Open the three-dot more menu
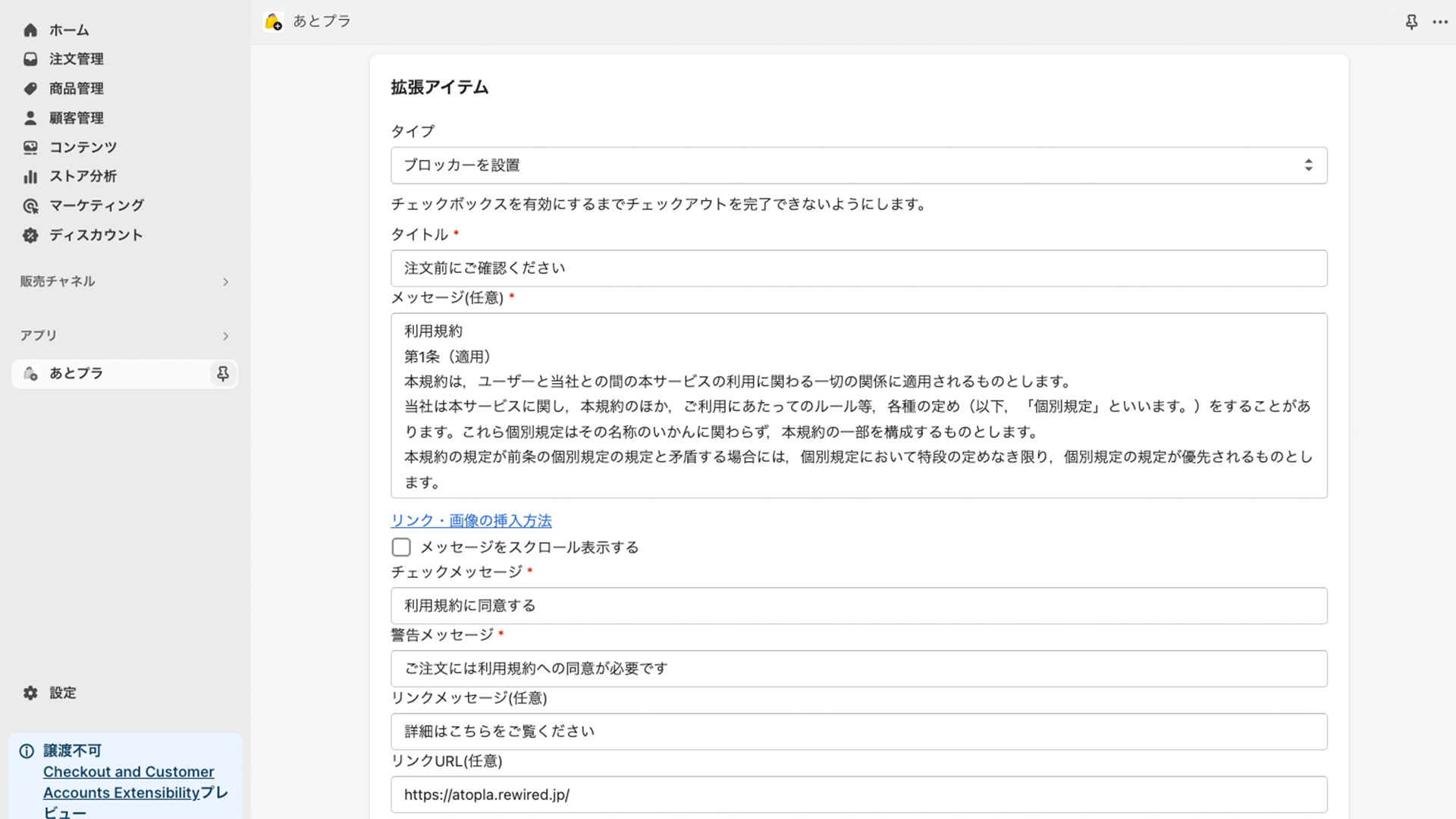 pyautogui.click(x=1440, y=22)
